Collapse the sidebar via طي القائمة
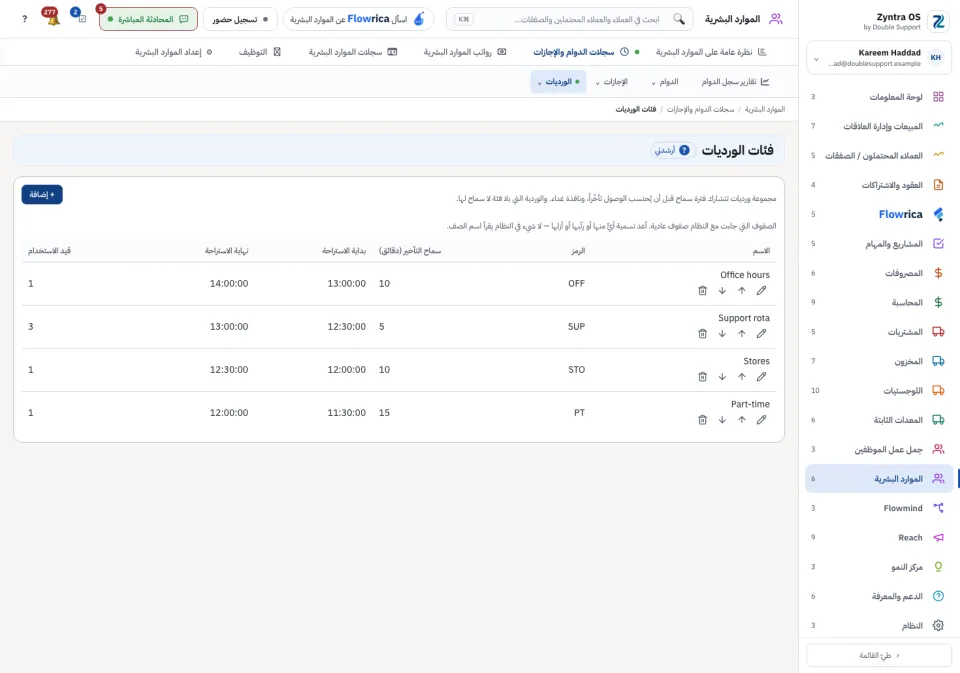 [x=879, y=655]
